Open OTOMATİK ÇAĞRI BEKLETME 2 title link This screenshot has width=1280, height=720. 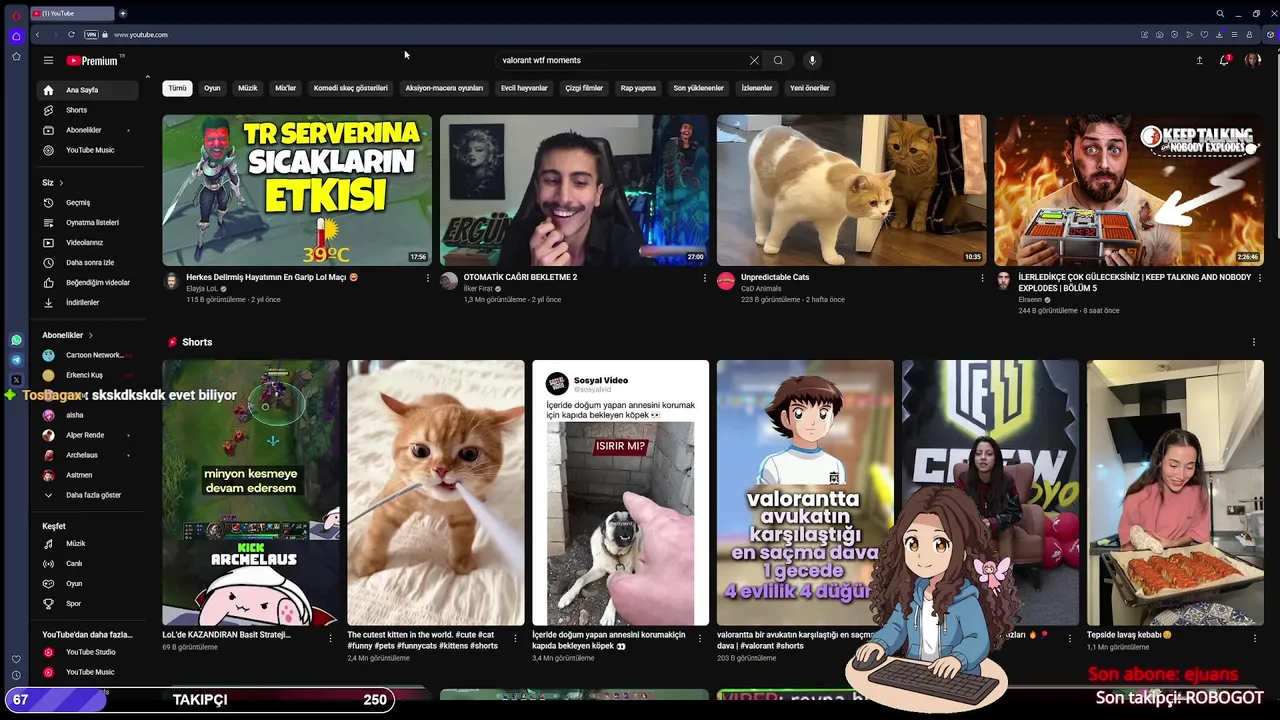pos(520,277)
